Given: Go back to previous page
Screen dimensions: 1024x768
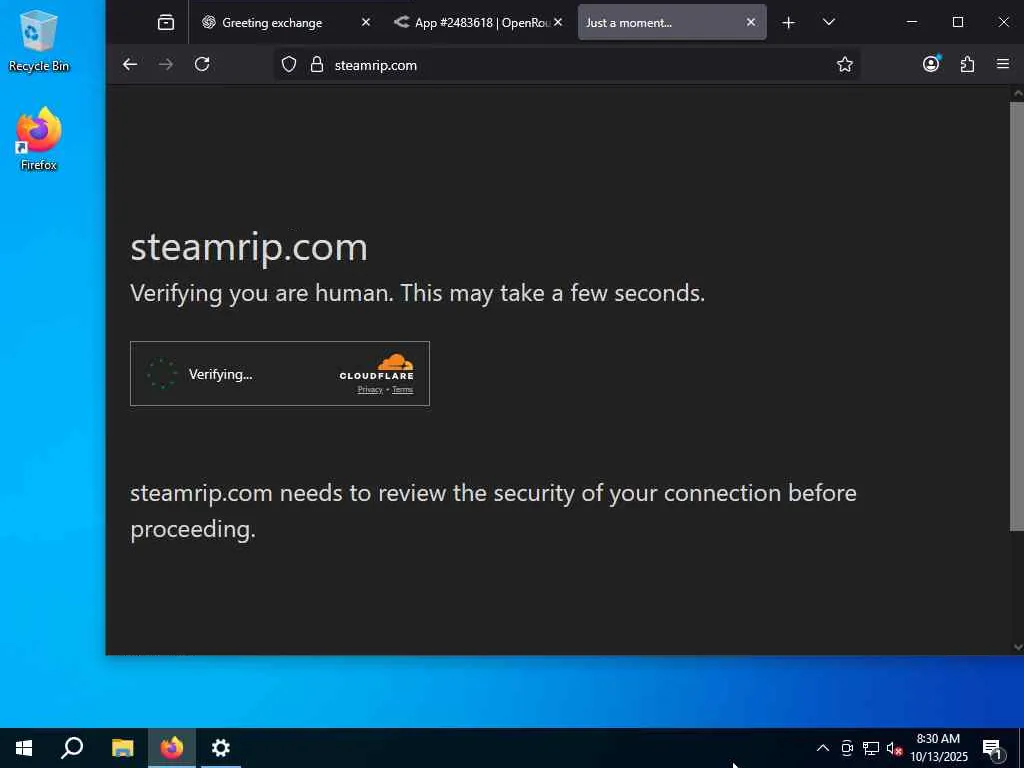Looking at the screenshot, I should (x=130, y=64).
